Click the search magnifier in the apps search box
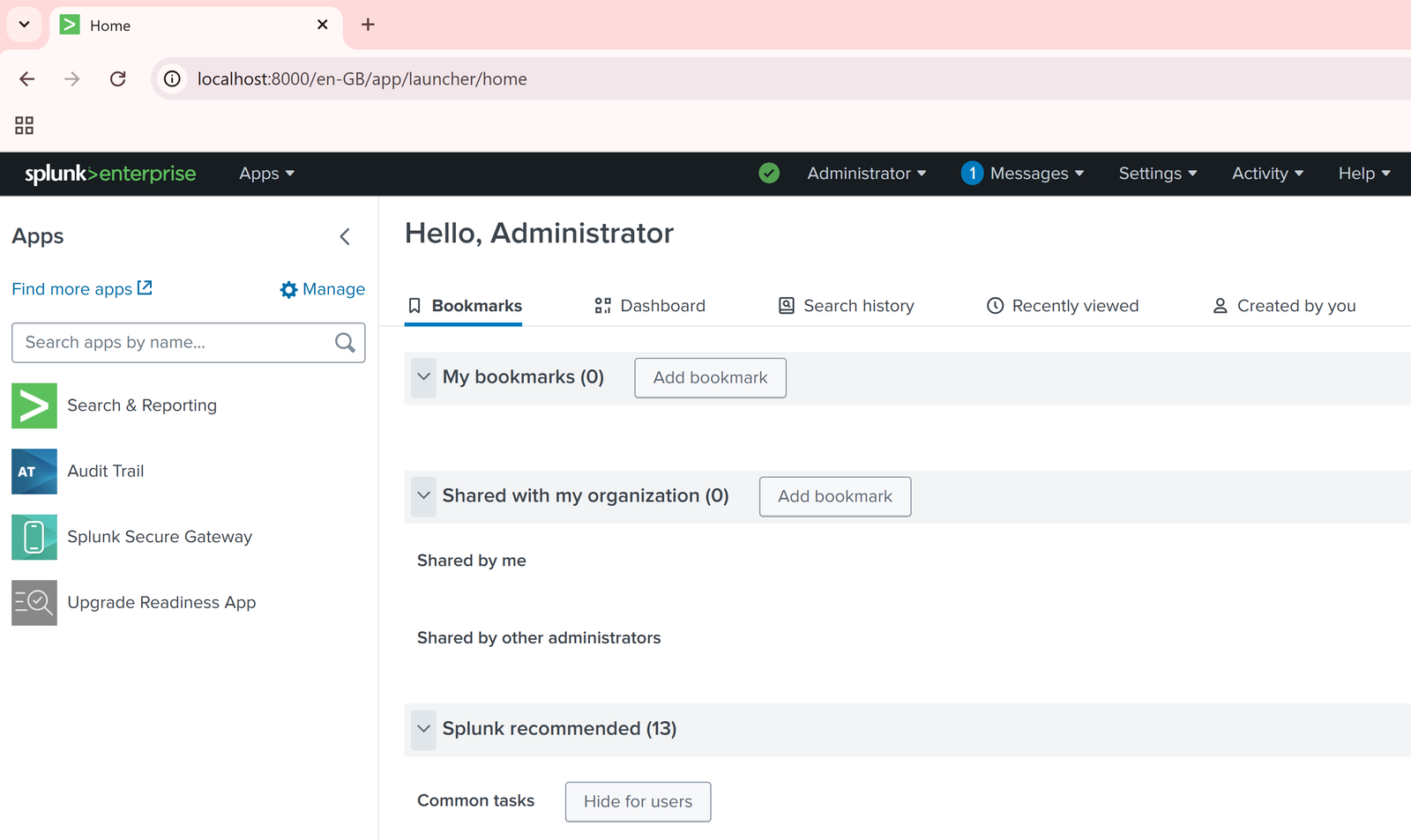Screen dimensions: 1411x840 (x=344, y=342)
